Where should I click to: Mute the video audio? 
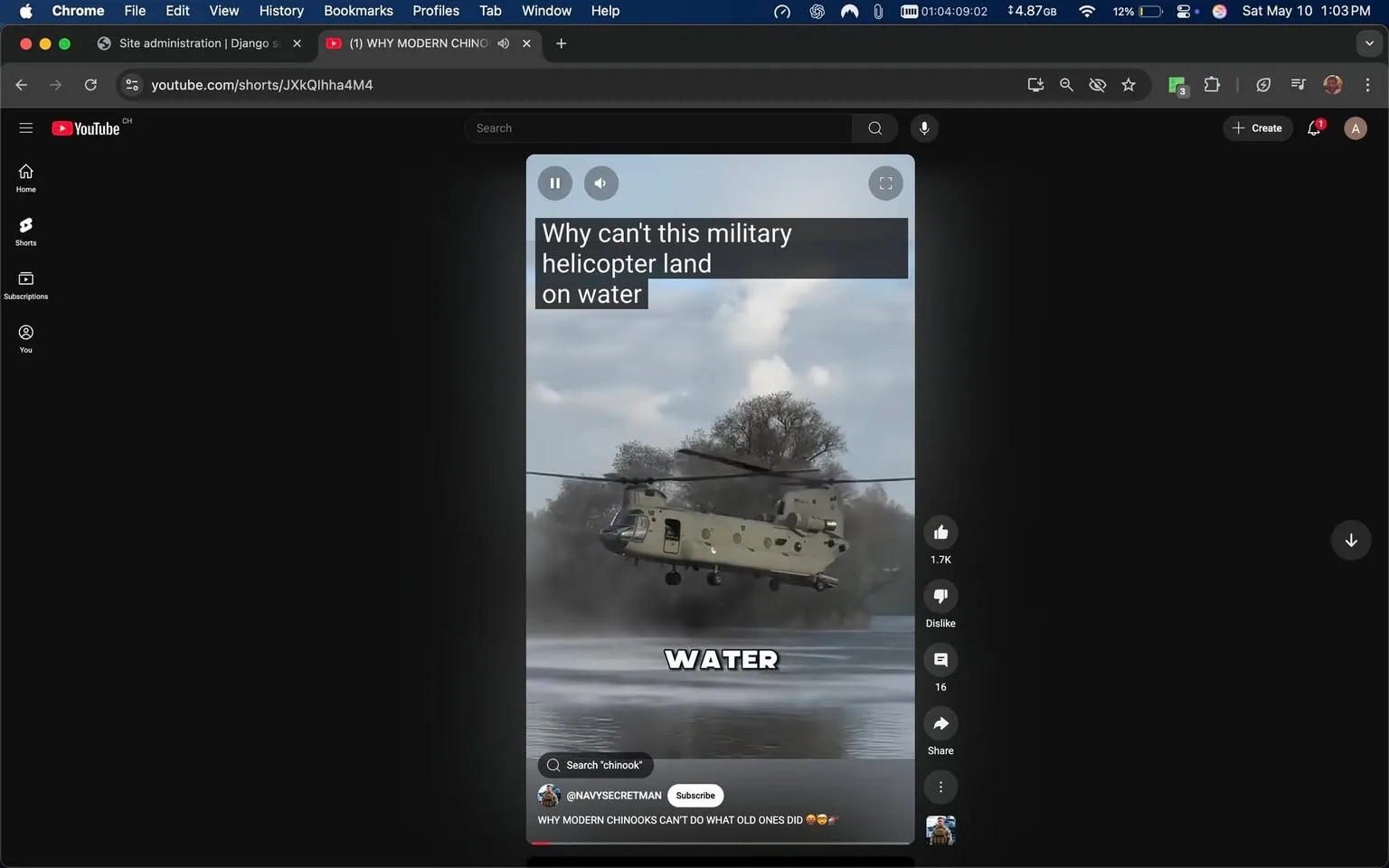[600, 183]
